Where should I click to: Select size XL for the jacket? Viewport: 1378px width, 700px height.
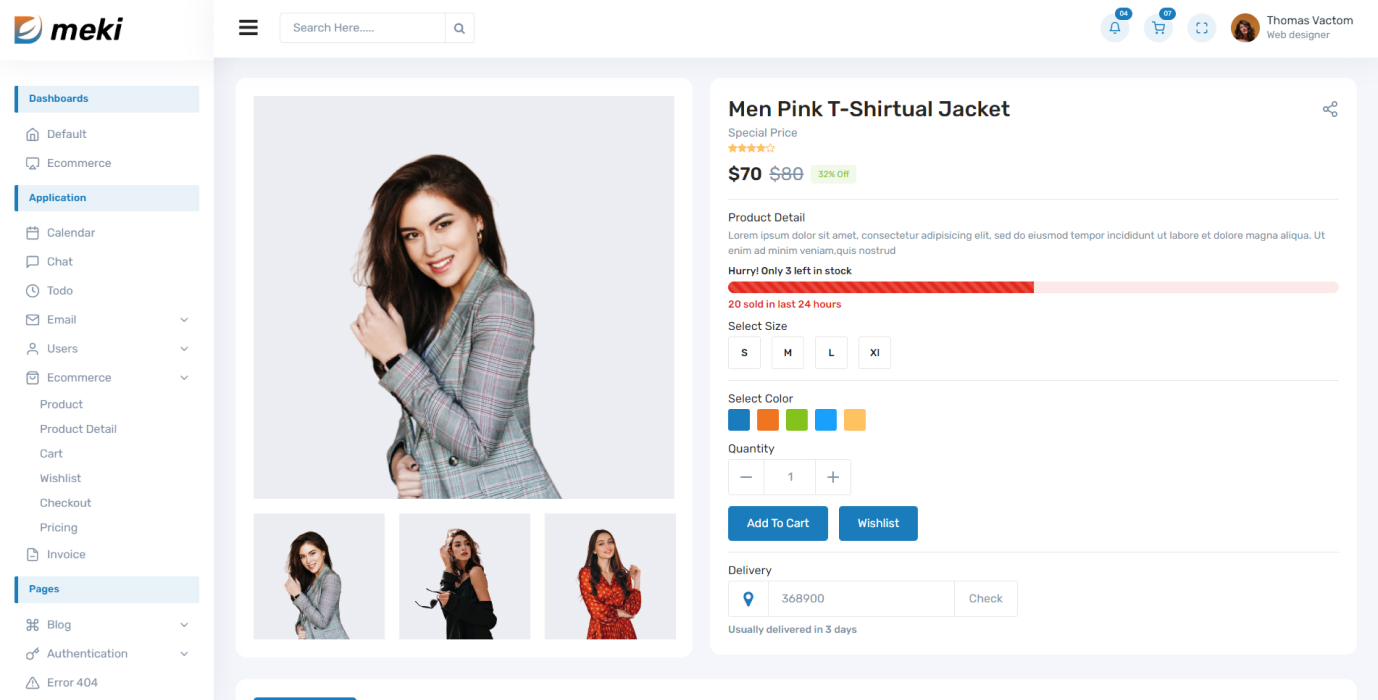point(874,352)
